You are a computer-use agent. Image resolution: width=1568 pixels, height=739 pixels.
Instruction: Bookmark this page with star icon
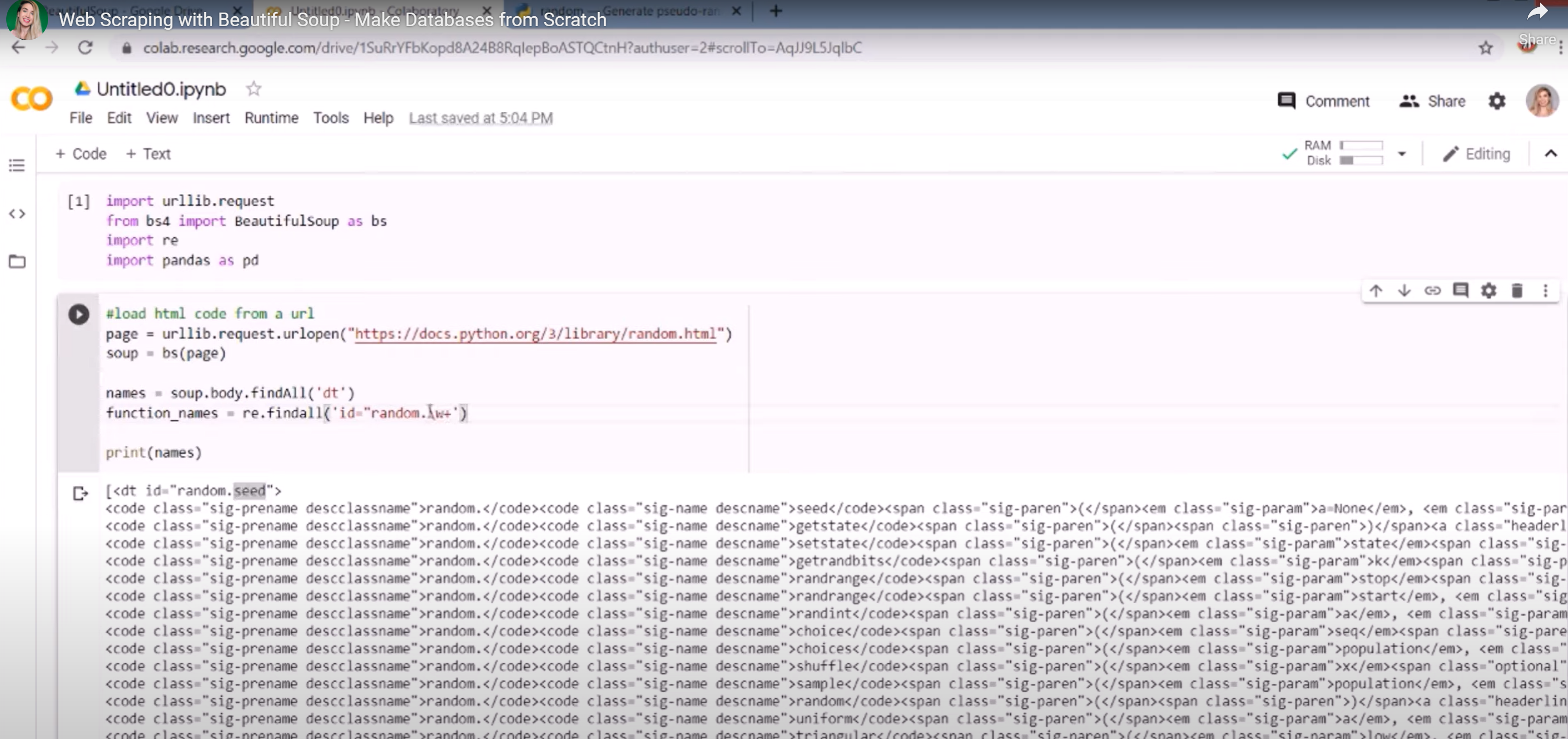coord(1486,48)
